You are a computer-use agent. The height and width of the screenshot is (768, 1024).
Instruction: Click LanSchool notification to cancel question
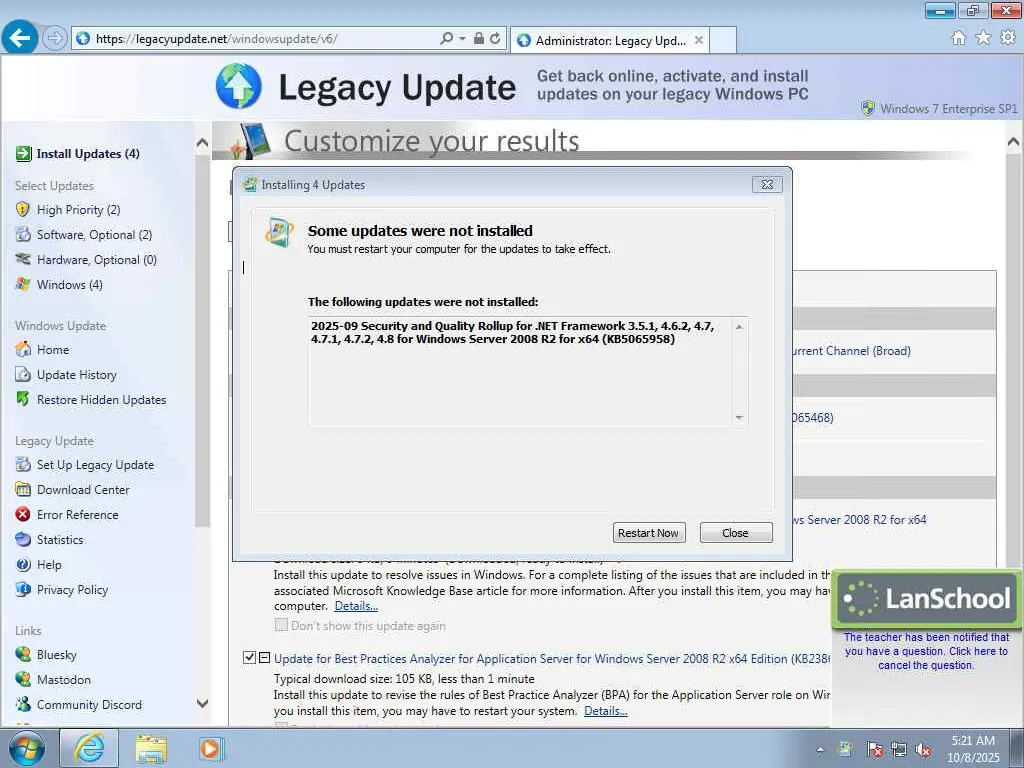tap(925, 651)
